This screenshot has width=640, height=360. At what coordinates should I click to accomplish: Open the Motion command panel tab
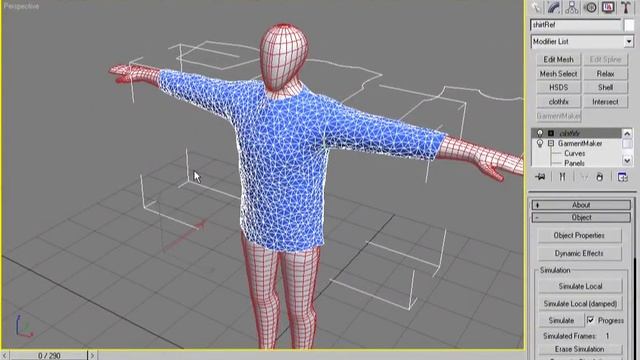(x=590, y=7)
